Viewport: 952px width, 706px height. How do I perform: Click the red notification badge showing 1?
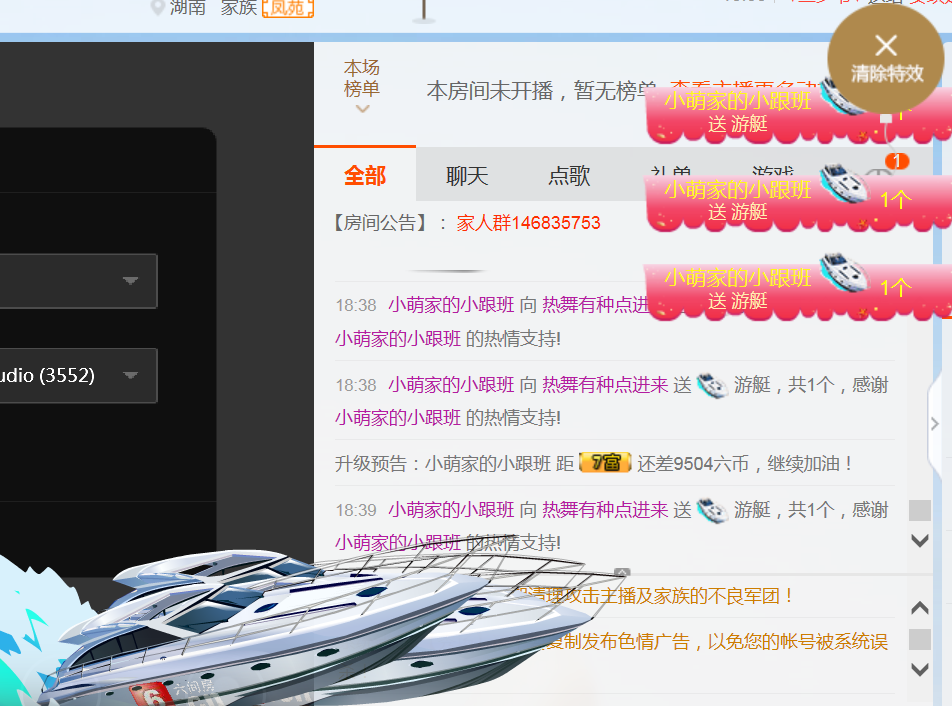coord(897,161)
